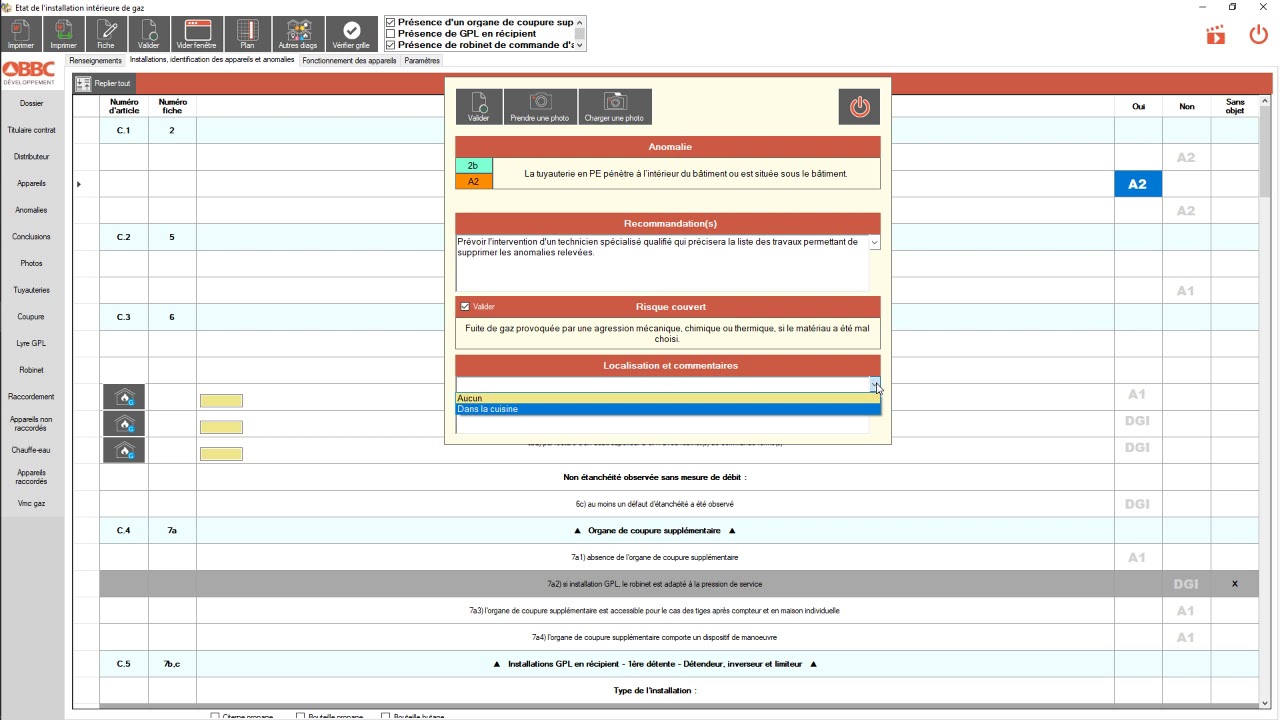The height and width of the screenshot is (720, 1280).
Task: Click Raccordement in the sidebar
Action: click(31, 397)
